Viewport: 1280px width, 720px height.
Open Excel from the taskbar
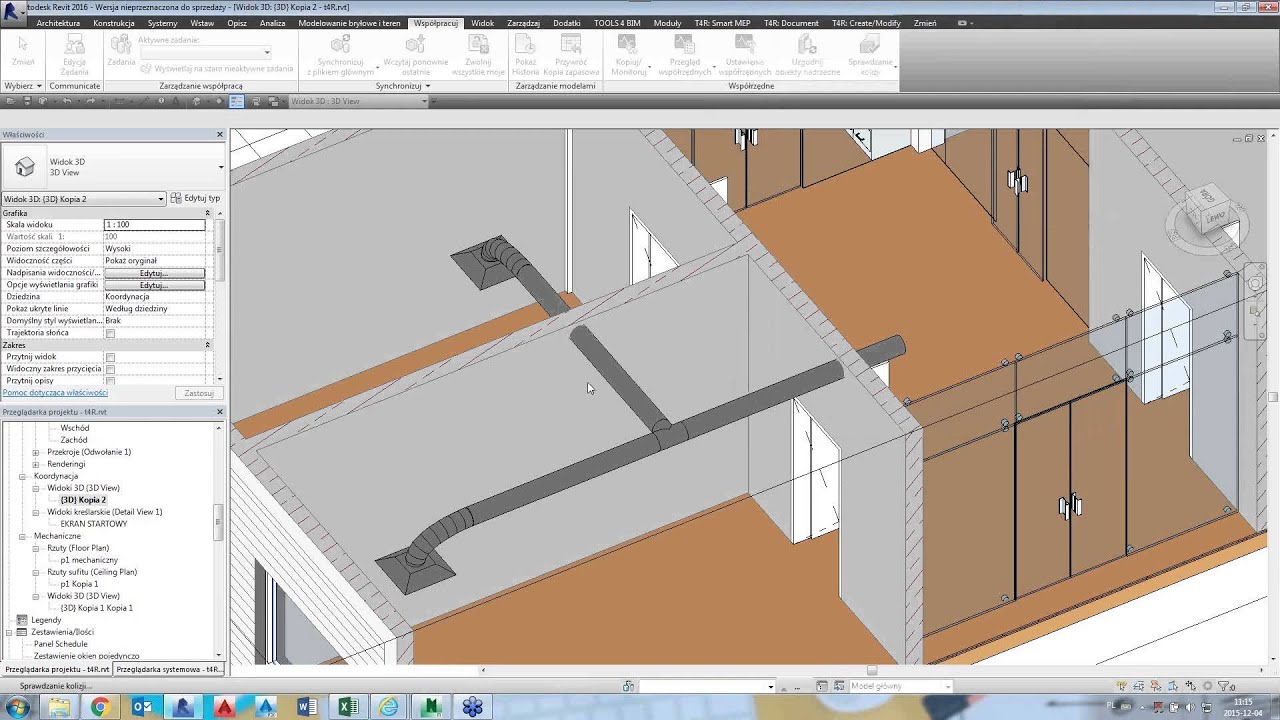[348, 707]
